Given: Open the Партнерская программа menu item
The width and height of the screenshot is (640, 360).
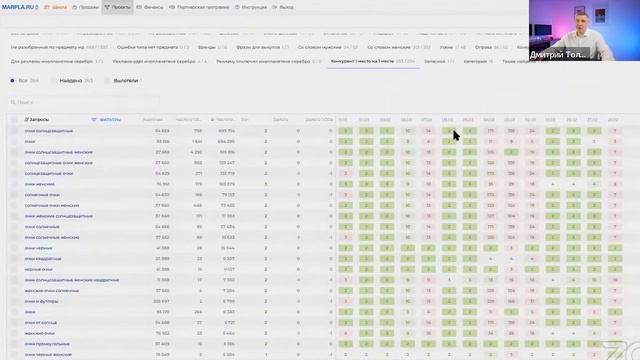Looking at the screenshot, I should 199,7.
